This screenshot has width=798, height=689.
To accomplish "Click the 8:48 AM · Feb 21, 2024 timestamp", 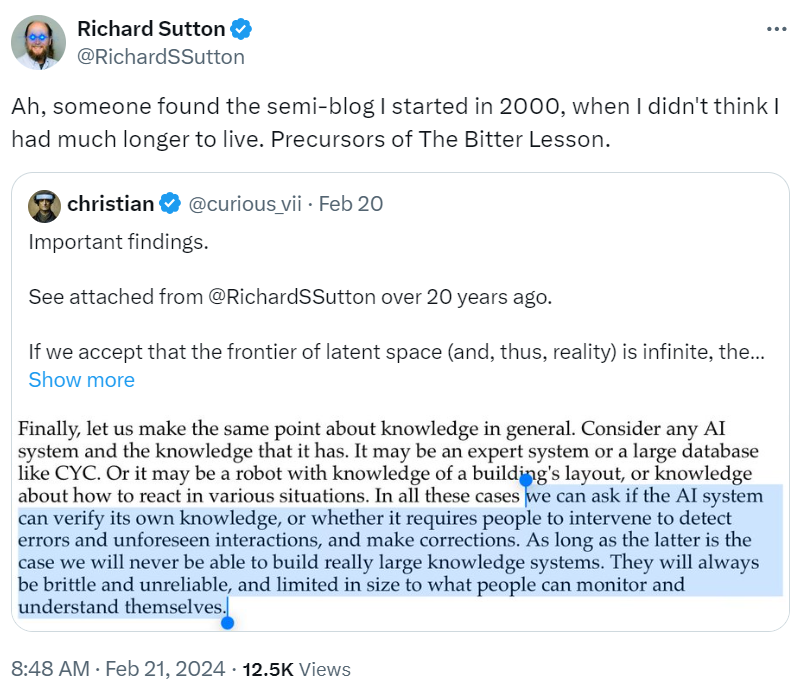I will coord(118,669).
